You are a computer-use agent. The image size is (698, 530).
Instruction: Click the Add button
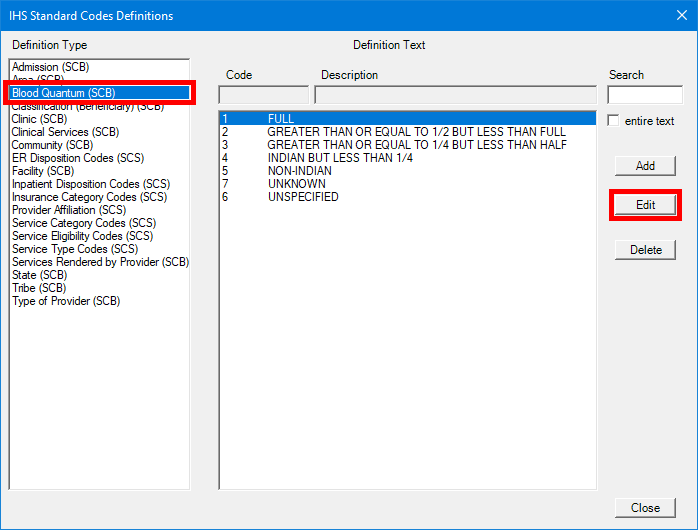tap(645, 166)
